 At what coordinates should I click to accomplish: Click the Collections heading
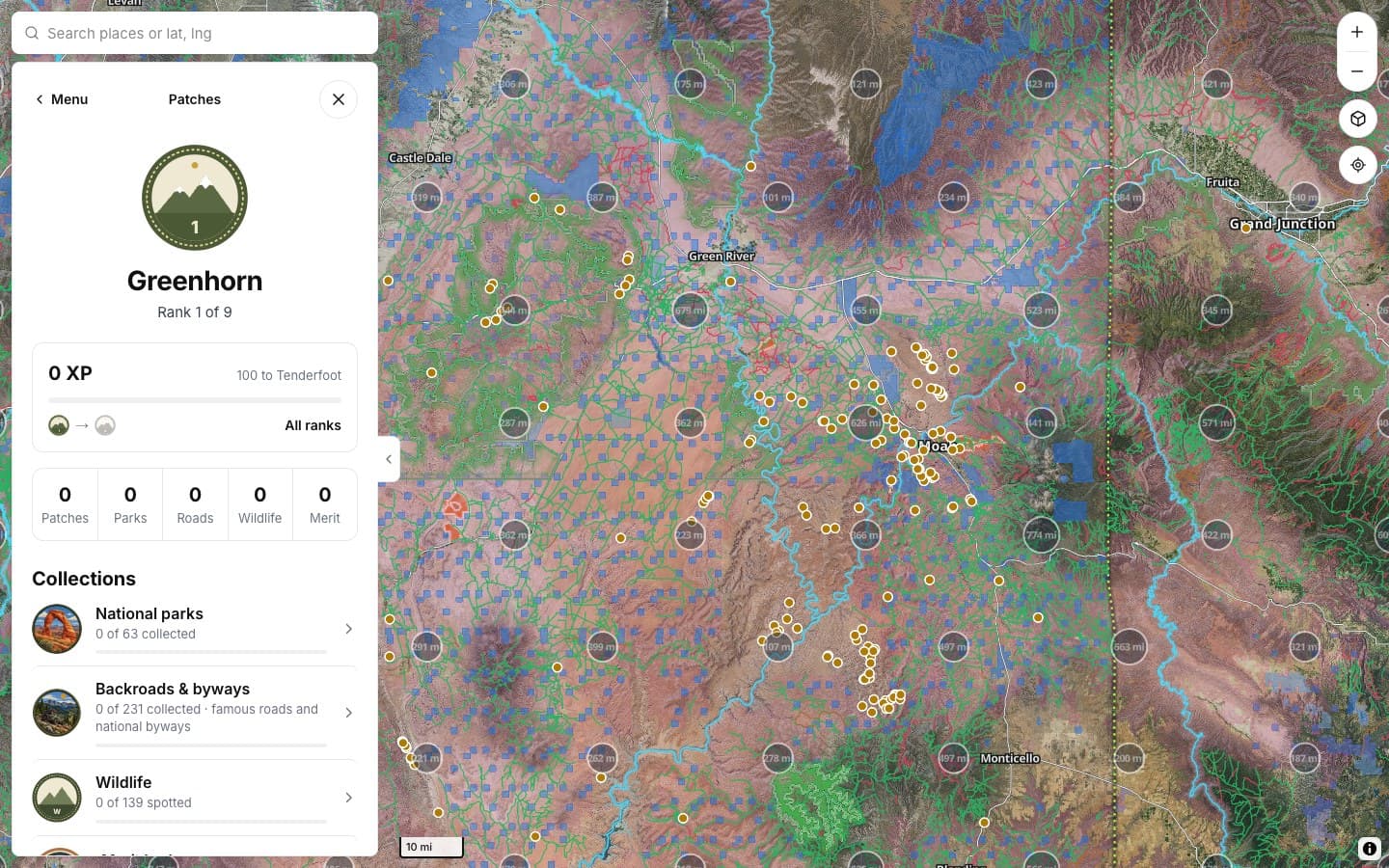84,579
